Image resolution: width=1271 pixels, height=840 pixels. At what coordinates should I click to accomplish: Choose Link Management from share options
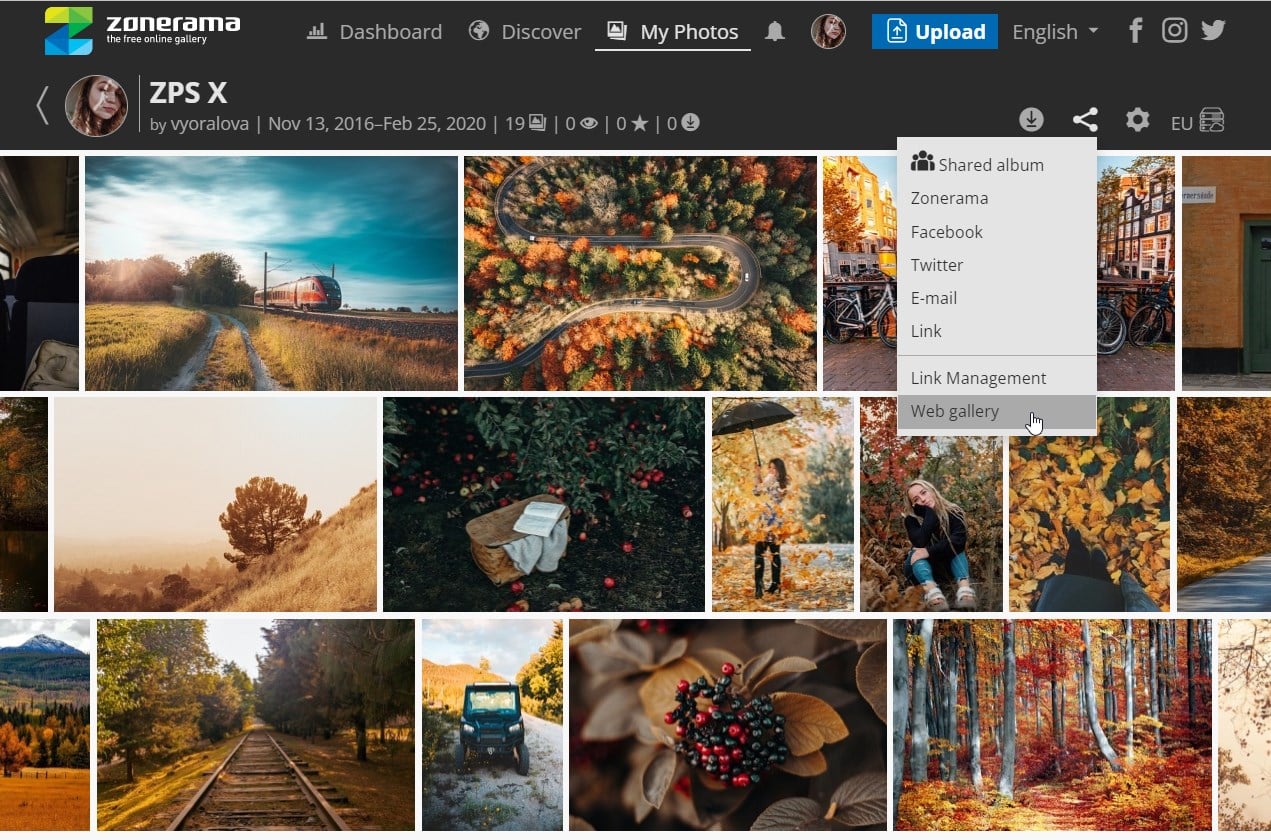(978, 378)
